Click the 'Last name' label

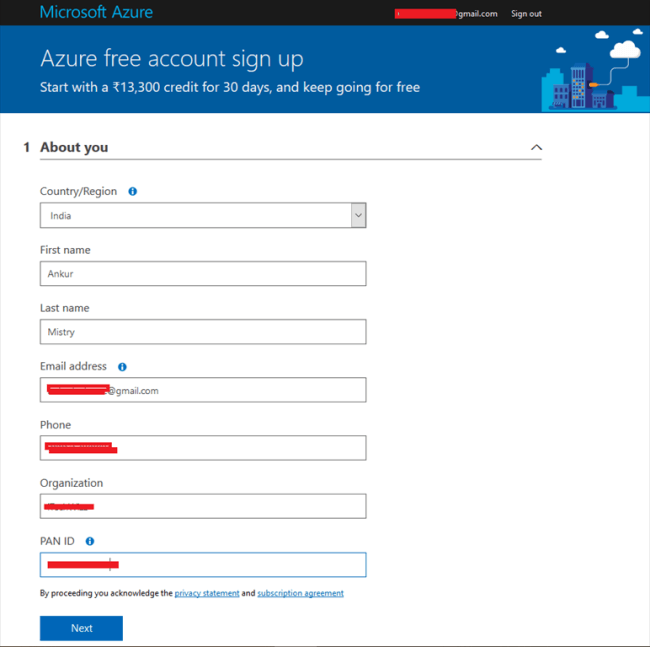(x=65, y=308)
